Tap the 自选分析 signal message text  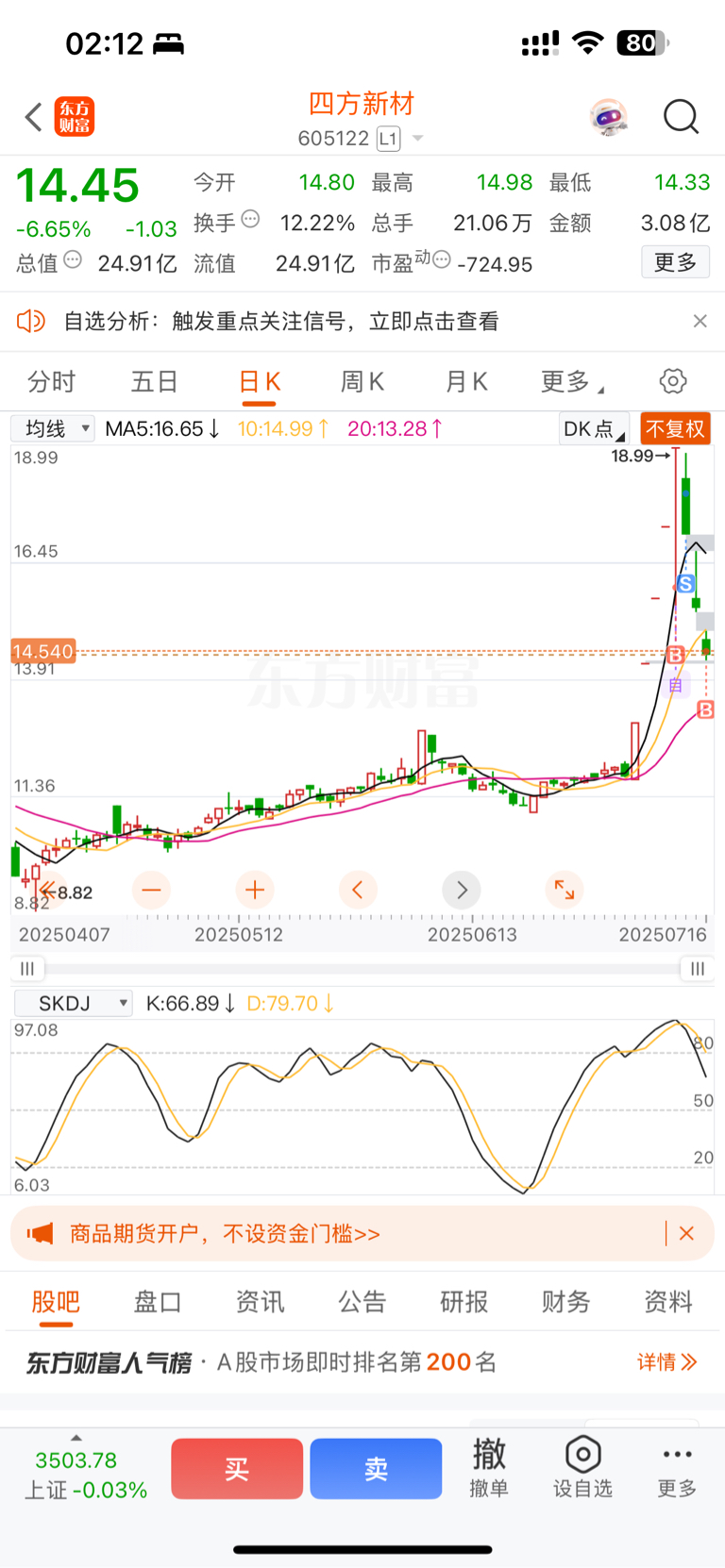[281, 321]
